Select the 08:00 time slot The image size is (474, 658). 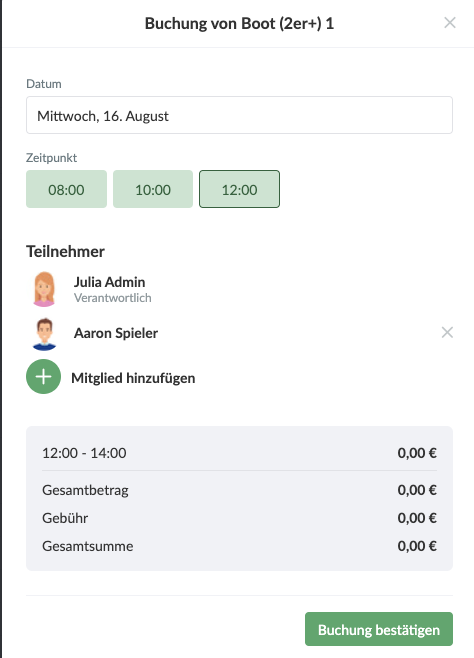(x=66, y=189)
